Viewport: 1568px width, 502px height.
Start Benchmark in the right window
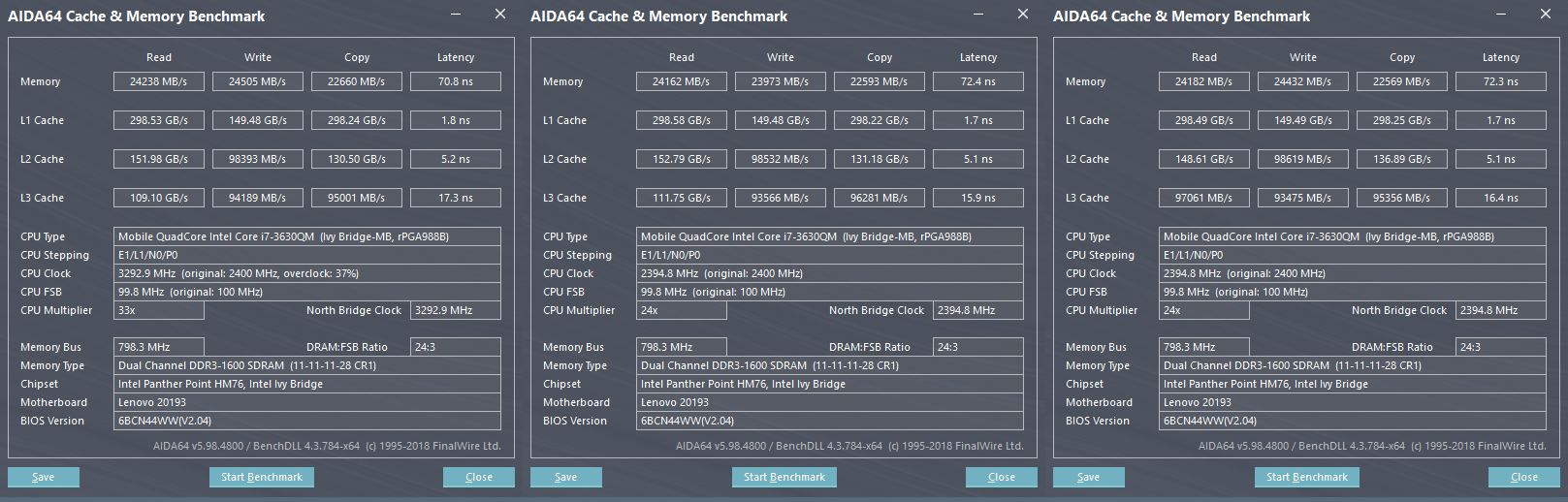pos(1307,477)
